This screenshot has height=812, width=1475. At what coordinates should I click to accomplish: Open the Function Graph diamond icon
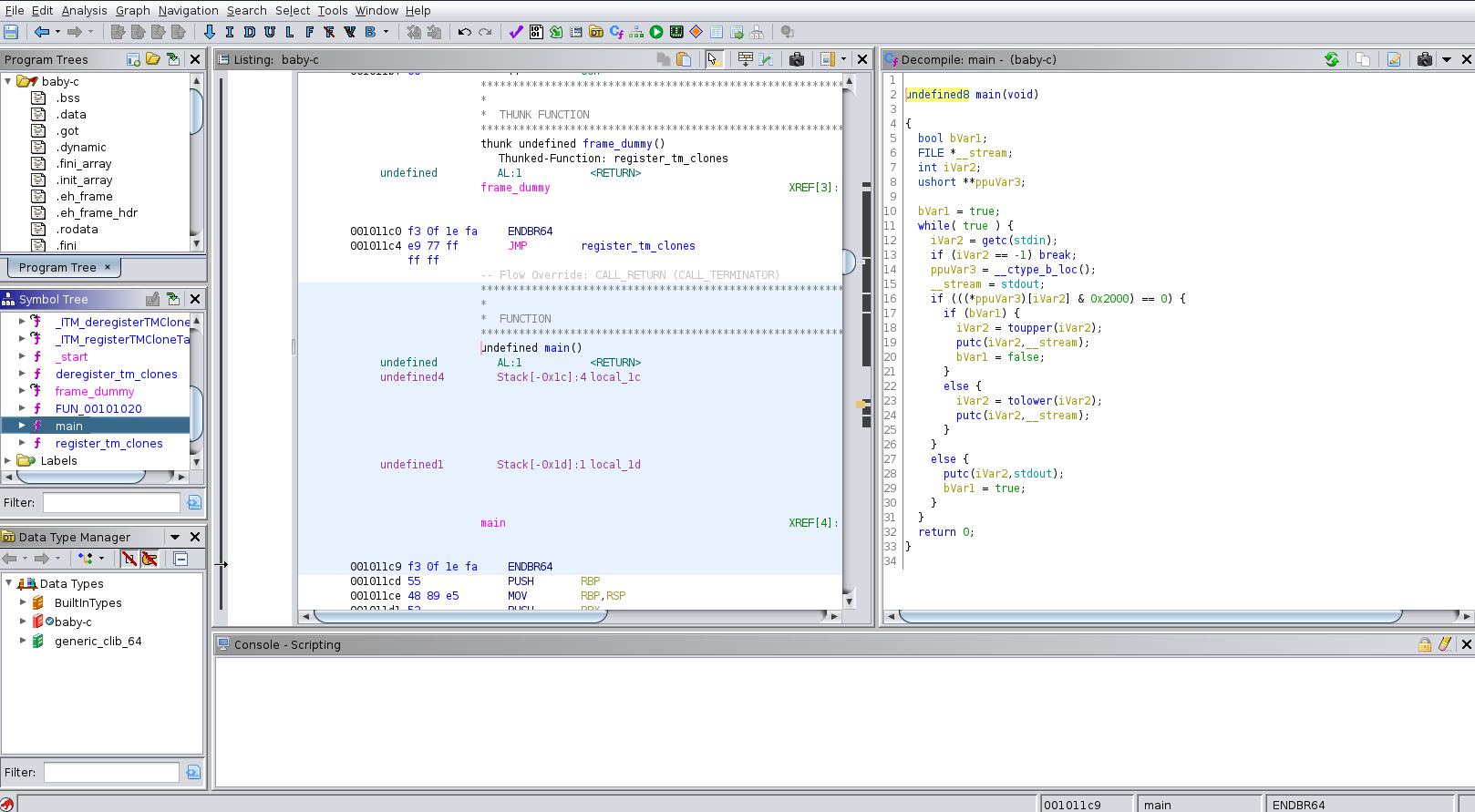coord(696,32)
